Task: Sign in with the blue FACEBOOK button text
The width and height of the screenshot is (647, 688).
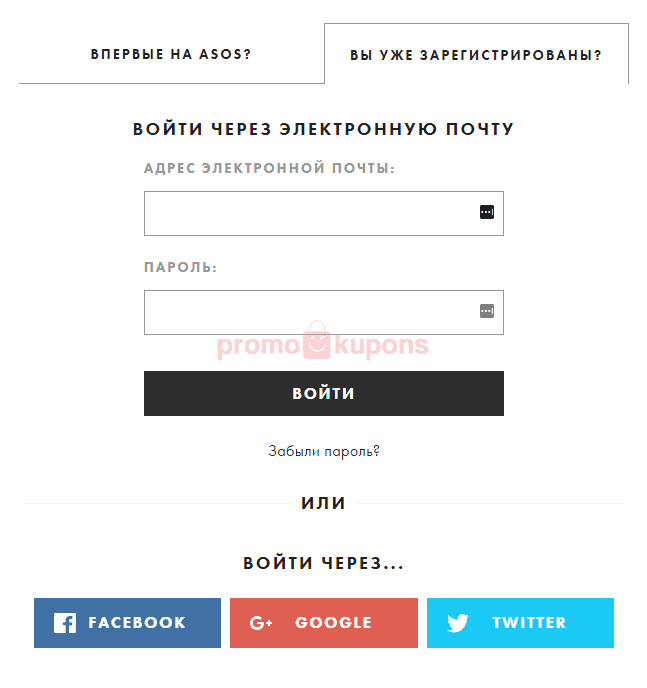Action: pyautogui.click(x=137, y=623)
